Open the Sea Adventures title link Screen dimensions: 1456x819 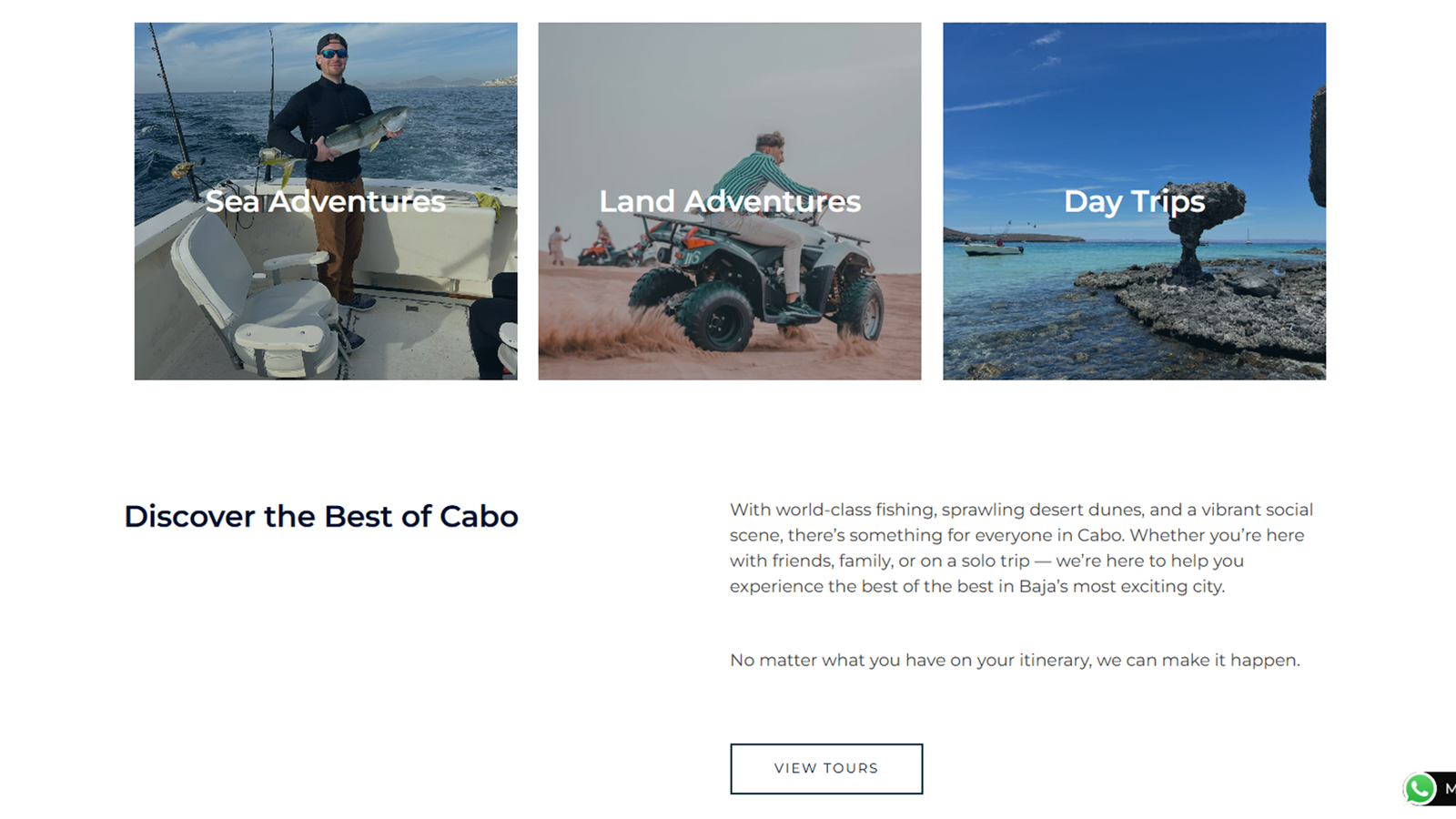[325, 201]
